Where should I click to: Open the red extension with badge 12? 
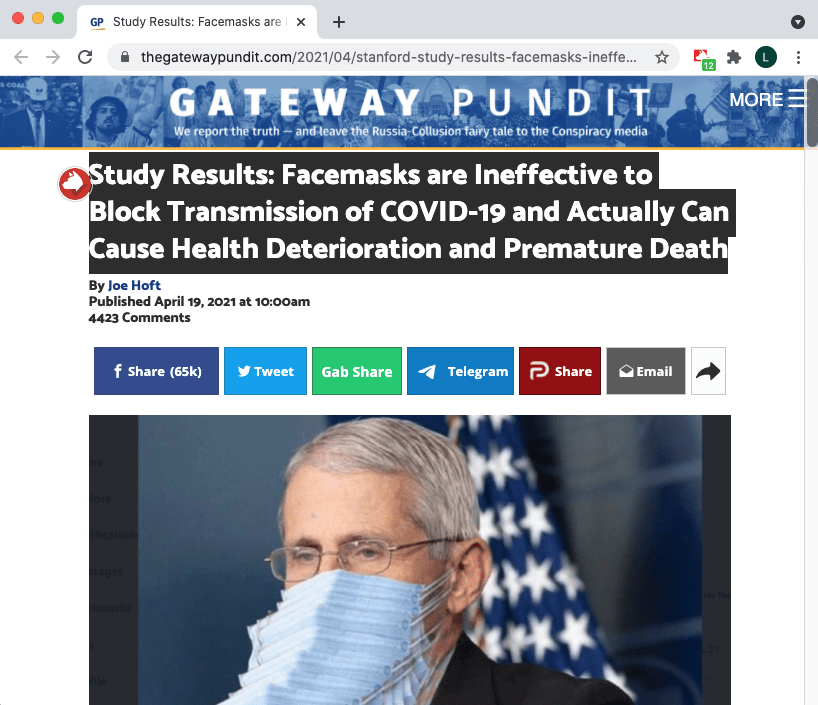pyautogui.click(x=704, y=58)
